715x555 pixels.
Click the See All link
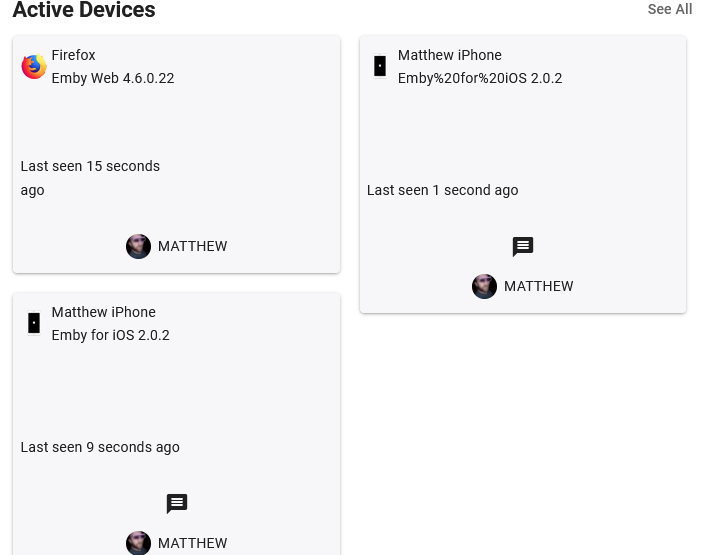point(669,9)
